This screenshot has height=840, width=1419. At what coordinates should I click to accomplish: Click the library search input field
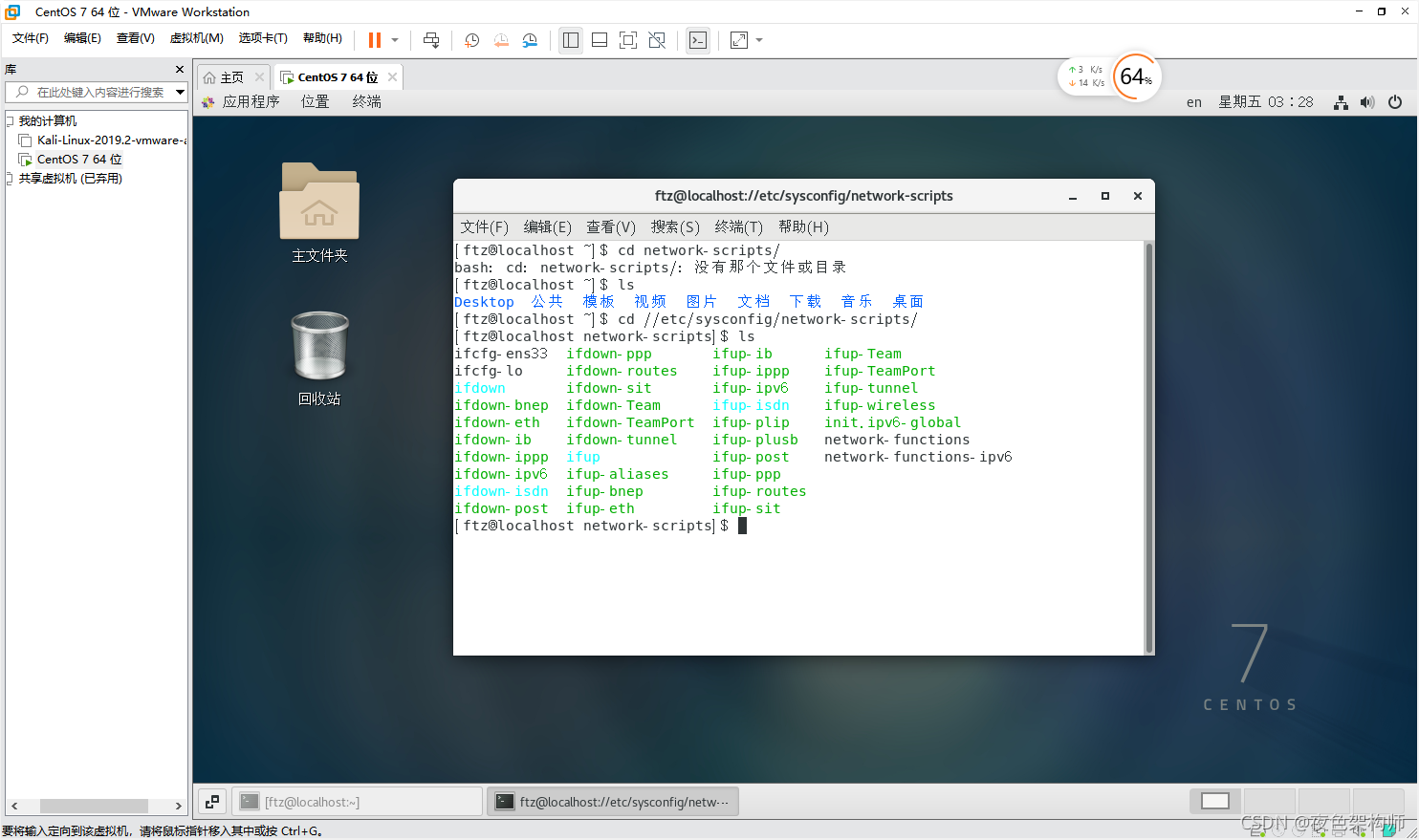tap(91, 92)
